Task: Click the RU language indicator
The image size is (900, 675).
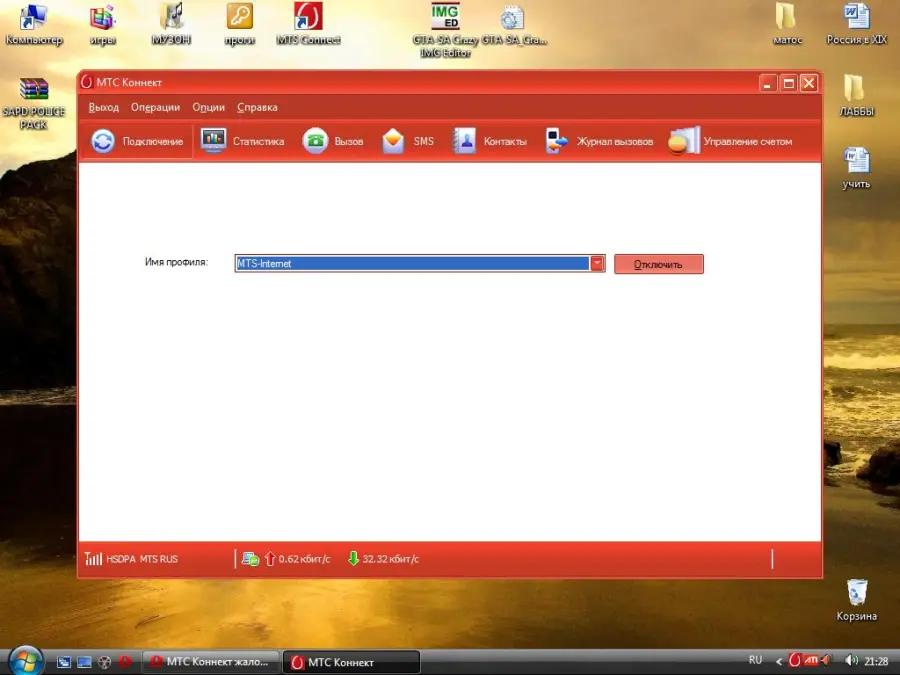Action: (x=755, y=660)
